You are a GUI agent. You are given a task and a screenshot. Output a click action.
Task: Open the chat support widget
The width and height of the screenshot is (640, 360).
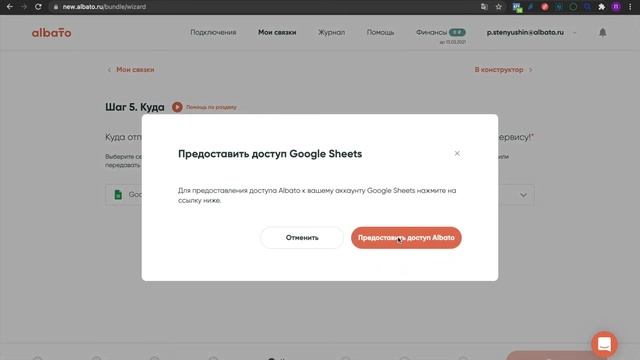[x=604, y=344]
